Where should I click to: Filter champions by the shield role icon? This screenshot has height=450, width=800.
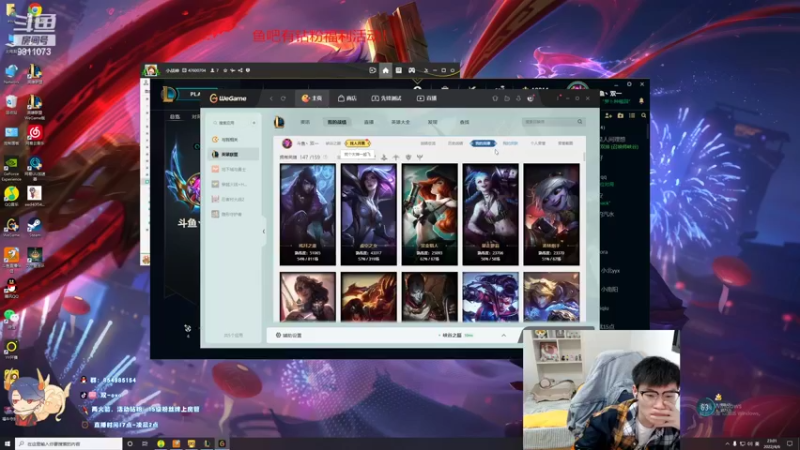408,157
